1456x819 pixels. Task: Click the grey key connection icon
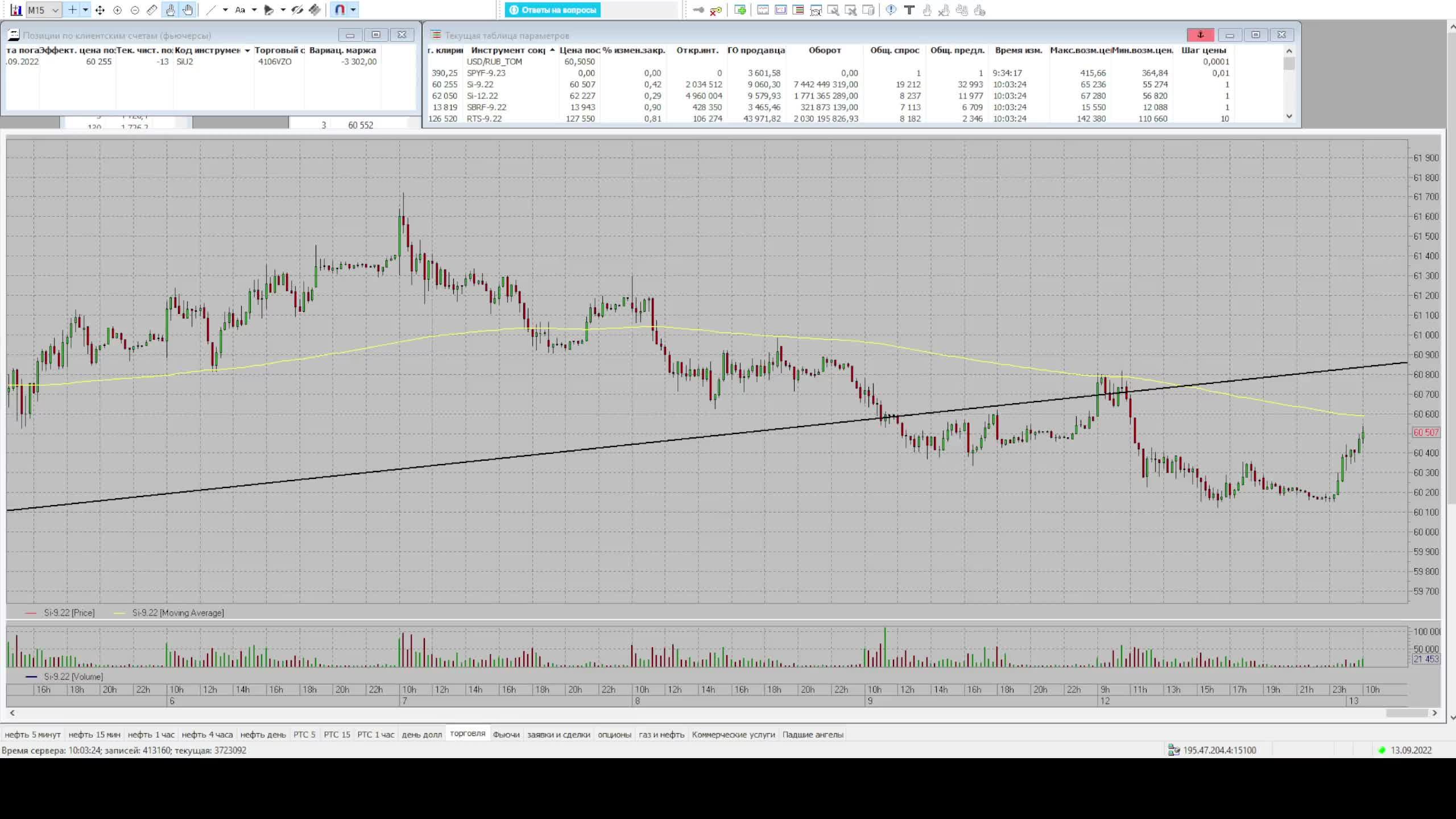pyautogui.click(x=699, y=10)
